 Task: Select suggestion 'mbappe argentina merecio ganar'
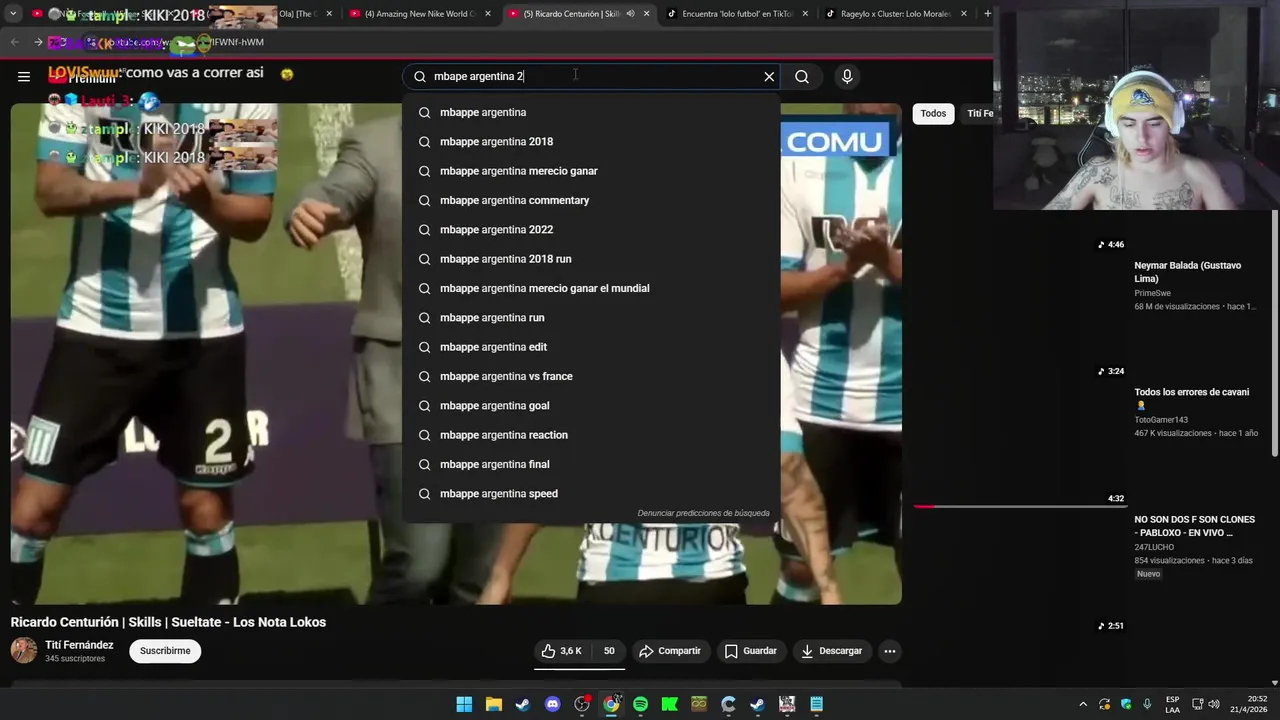(x=591, y=171)
